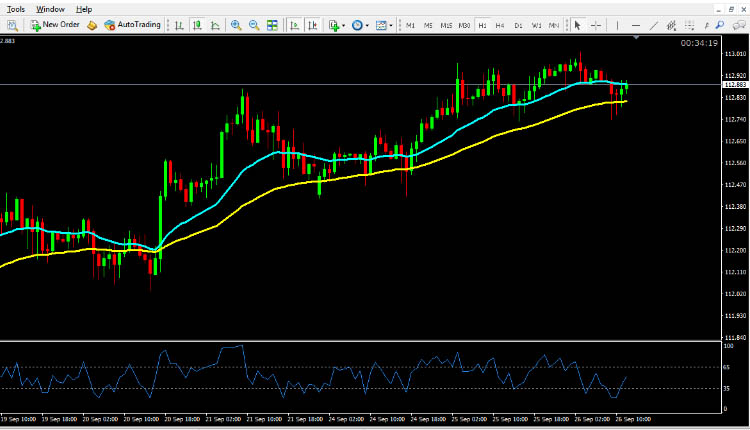750x430 pixels.
Task: Toggle AutoTrading on or off
Action: [x=132, y=25]
